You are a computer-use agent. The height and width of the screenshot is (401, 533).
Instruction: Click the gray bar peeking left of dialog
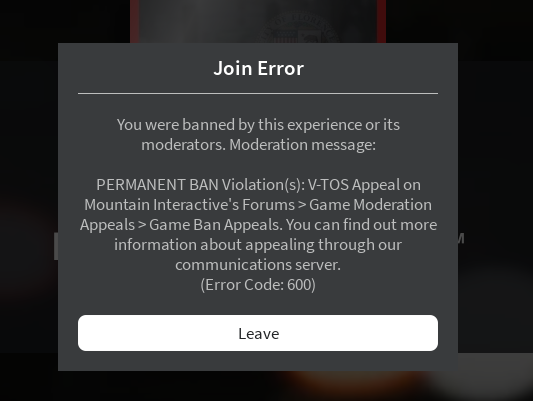click(56, 246)
